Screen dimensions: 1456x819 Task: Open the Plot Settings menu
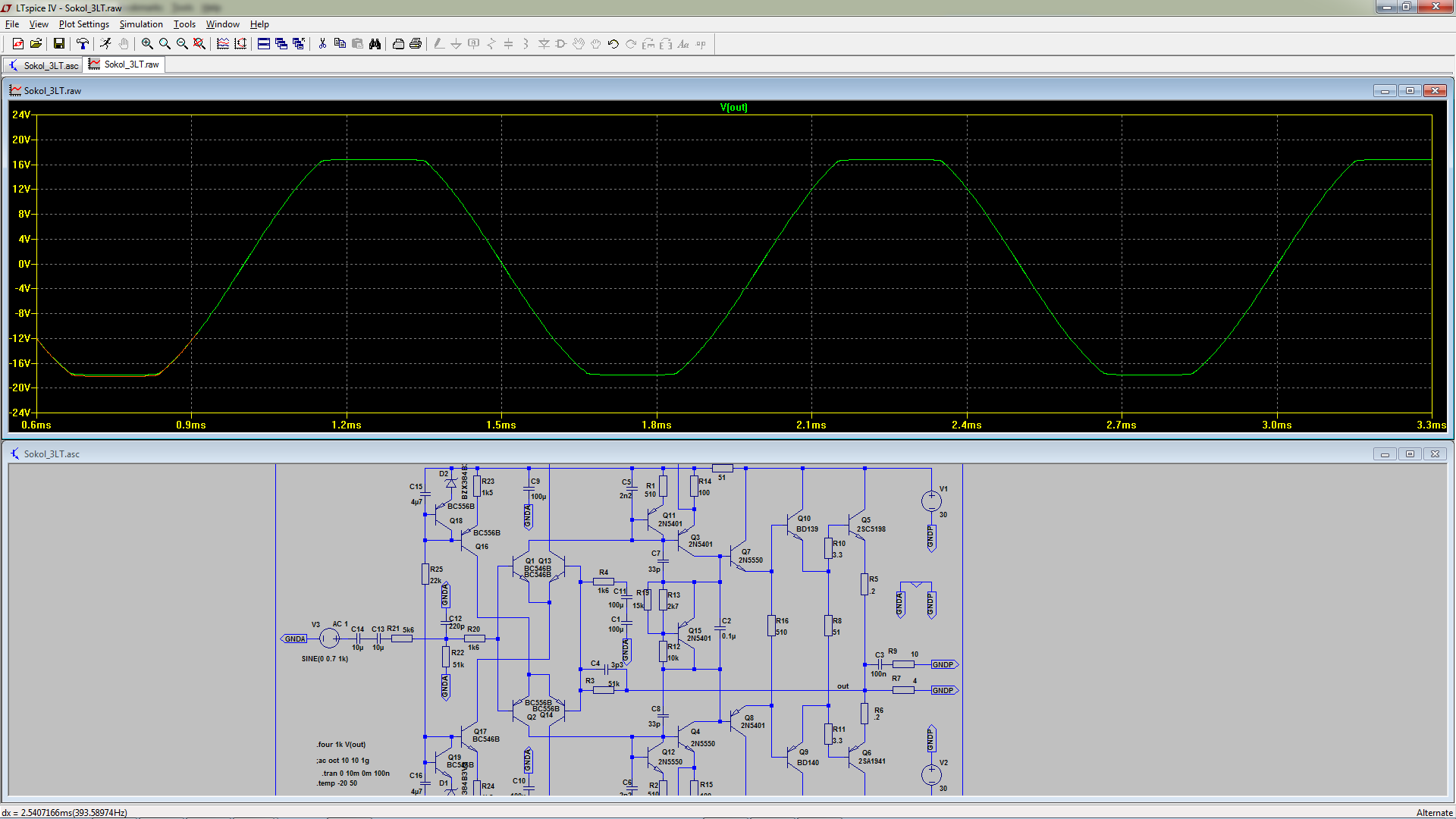83,24
